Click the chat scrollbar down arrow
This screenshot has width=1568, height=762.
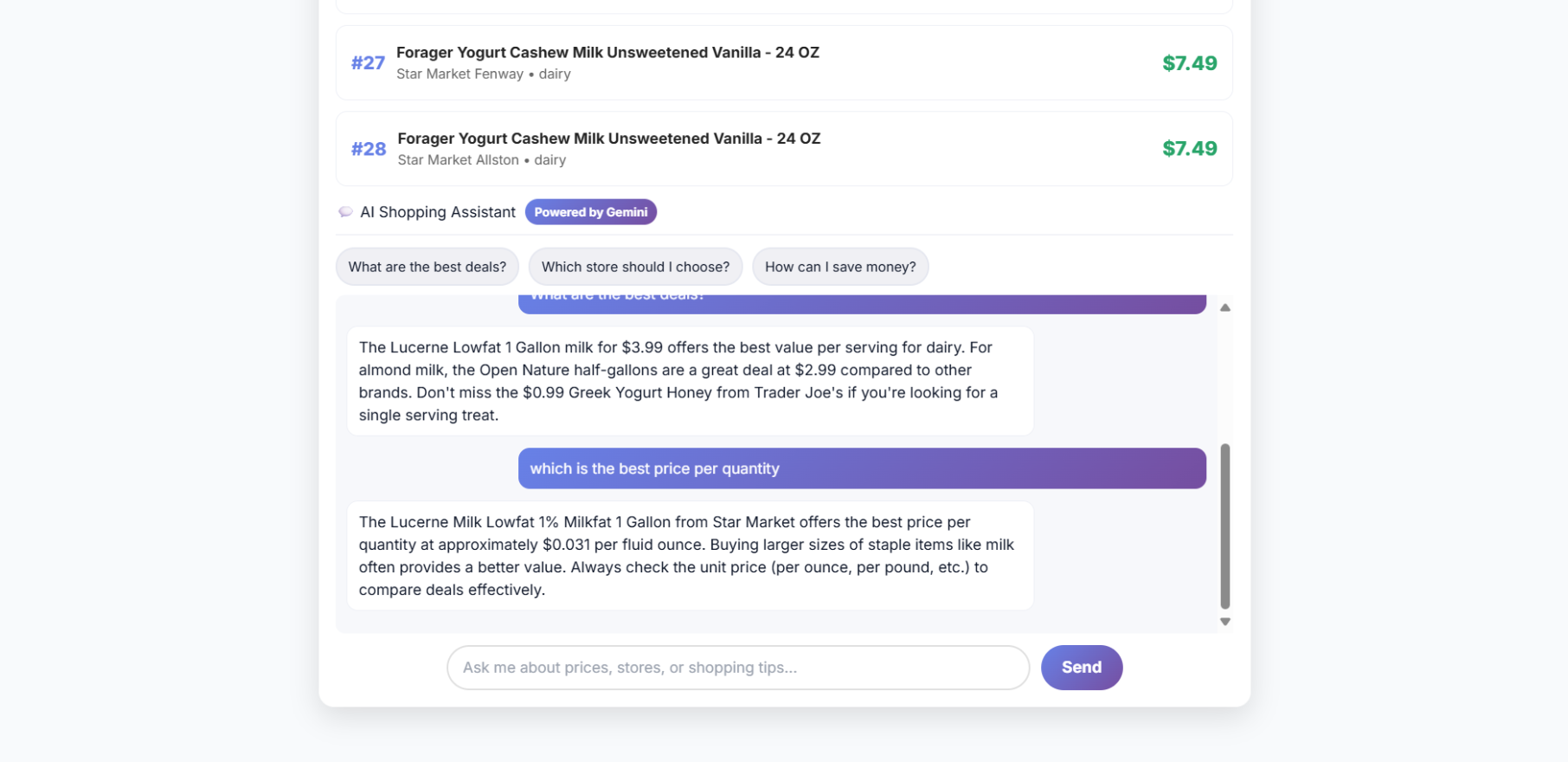pyautogui.click(x=1225, y=622)
